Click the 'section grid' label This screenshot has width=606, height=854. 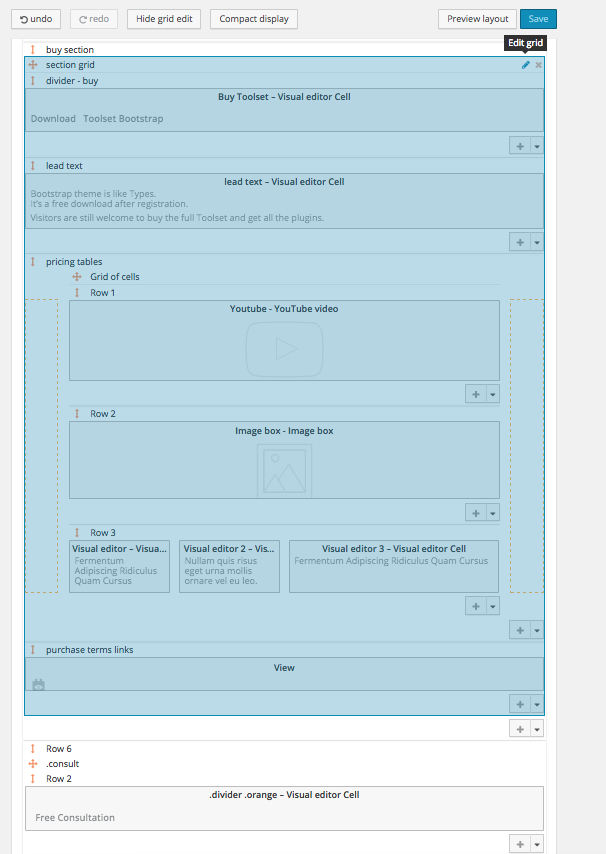(x=70, y=65)
